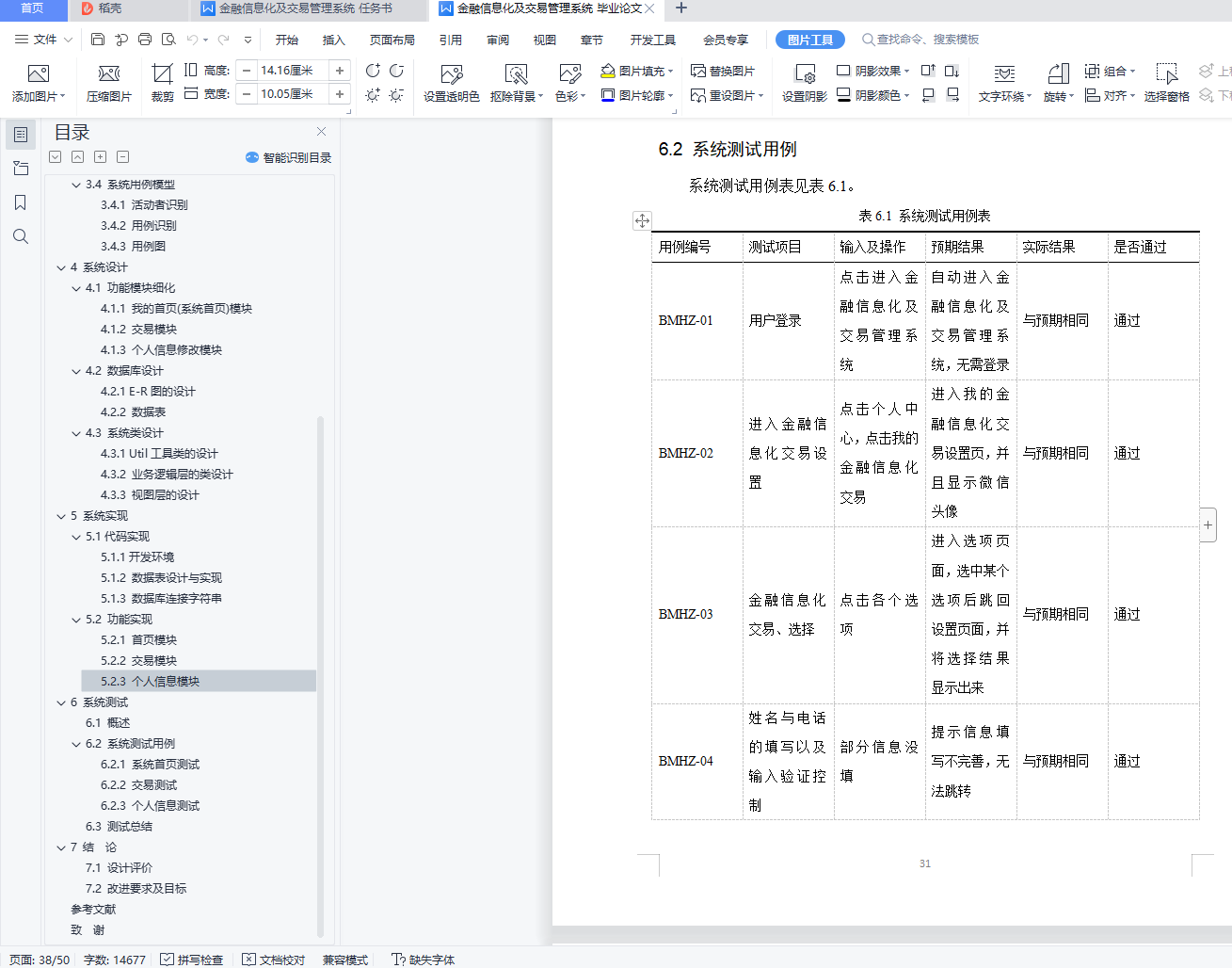Click Replace Picture (替换图片)

pos(723,71)
